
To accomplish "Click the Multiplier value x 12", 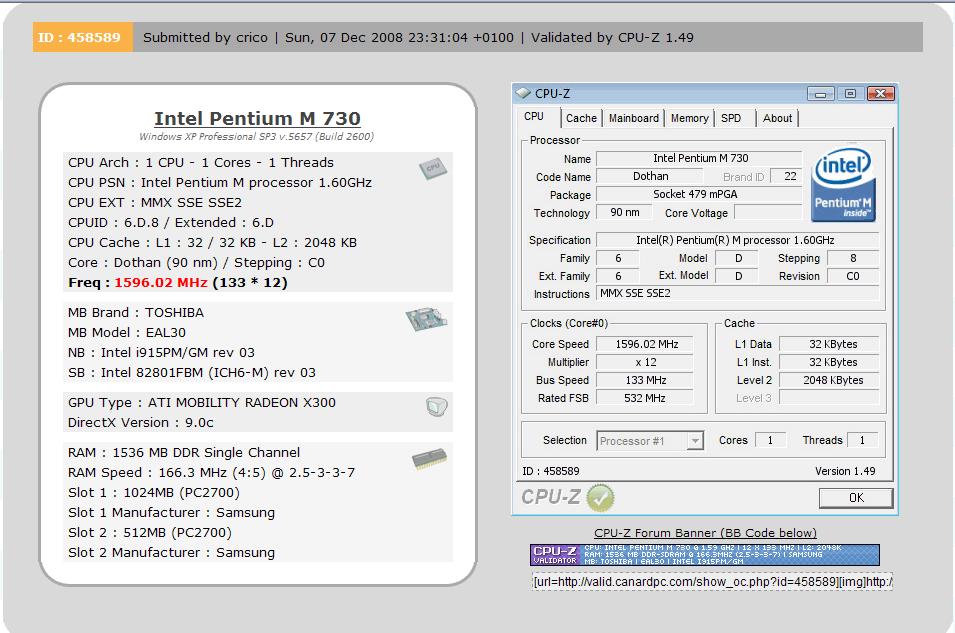I will tap(646, 362).
